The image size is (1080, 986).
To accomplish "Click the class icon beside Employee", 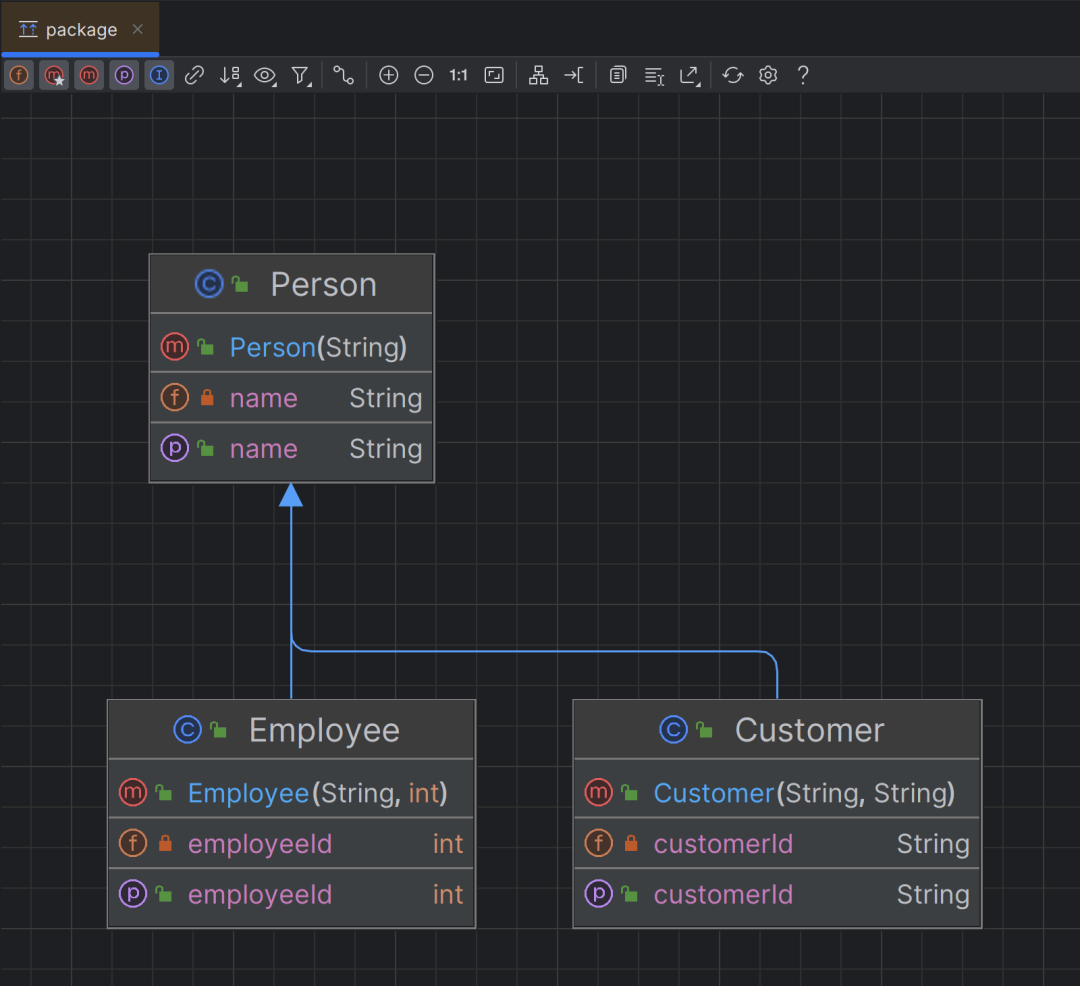I will coord(187,729).
